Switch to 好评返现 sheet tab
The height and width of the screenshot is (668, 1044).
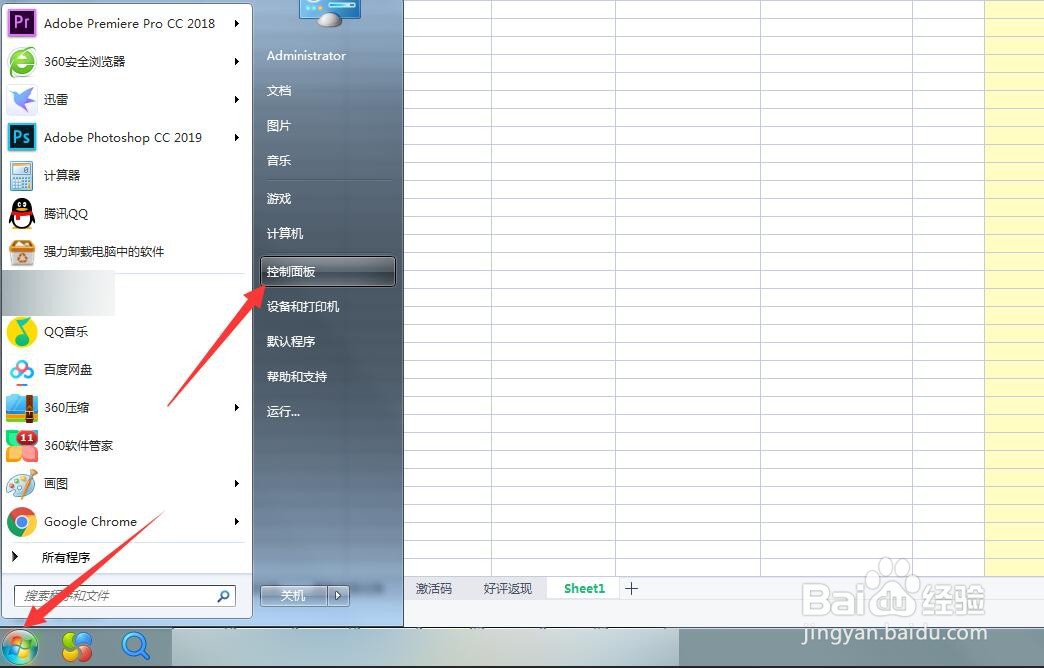coord(507,588)
